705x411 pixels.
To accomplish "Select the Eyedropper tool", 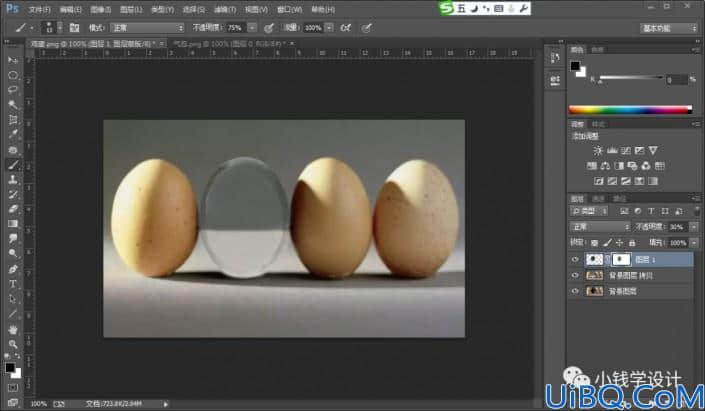I will 13,134.
